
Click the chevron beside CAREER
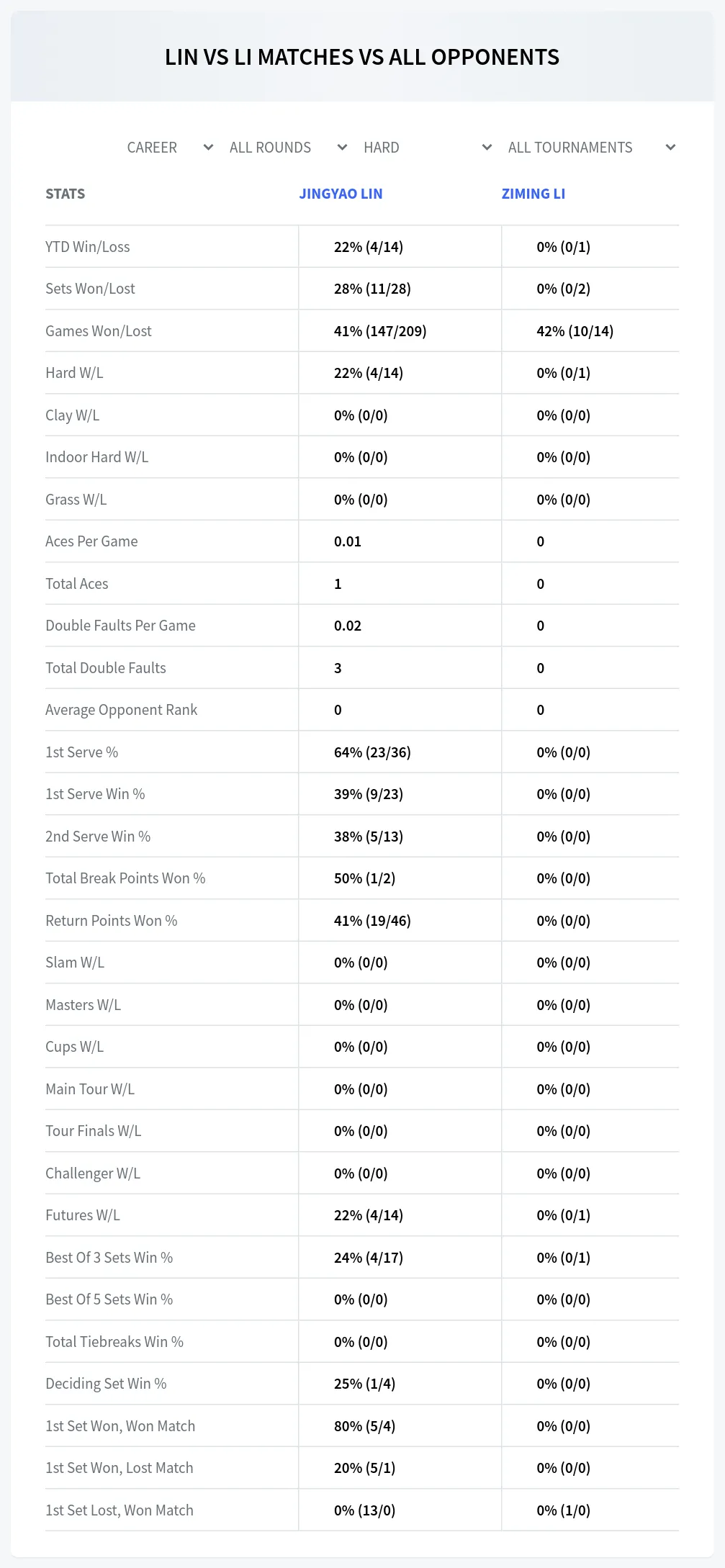(x=209, y=148)
